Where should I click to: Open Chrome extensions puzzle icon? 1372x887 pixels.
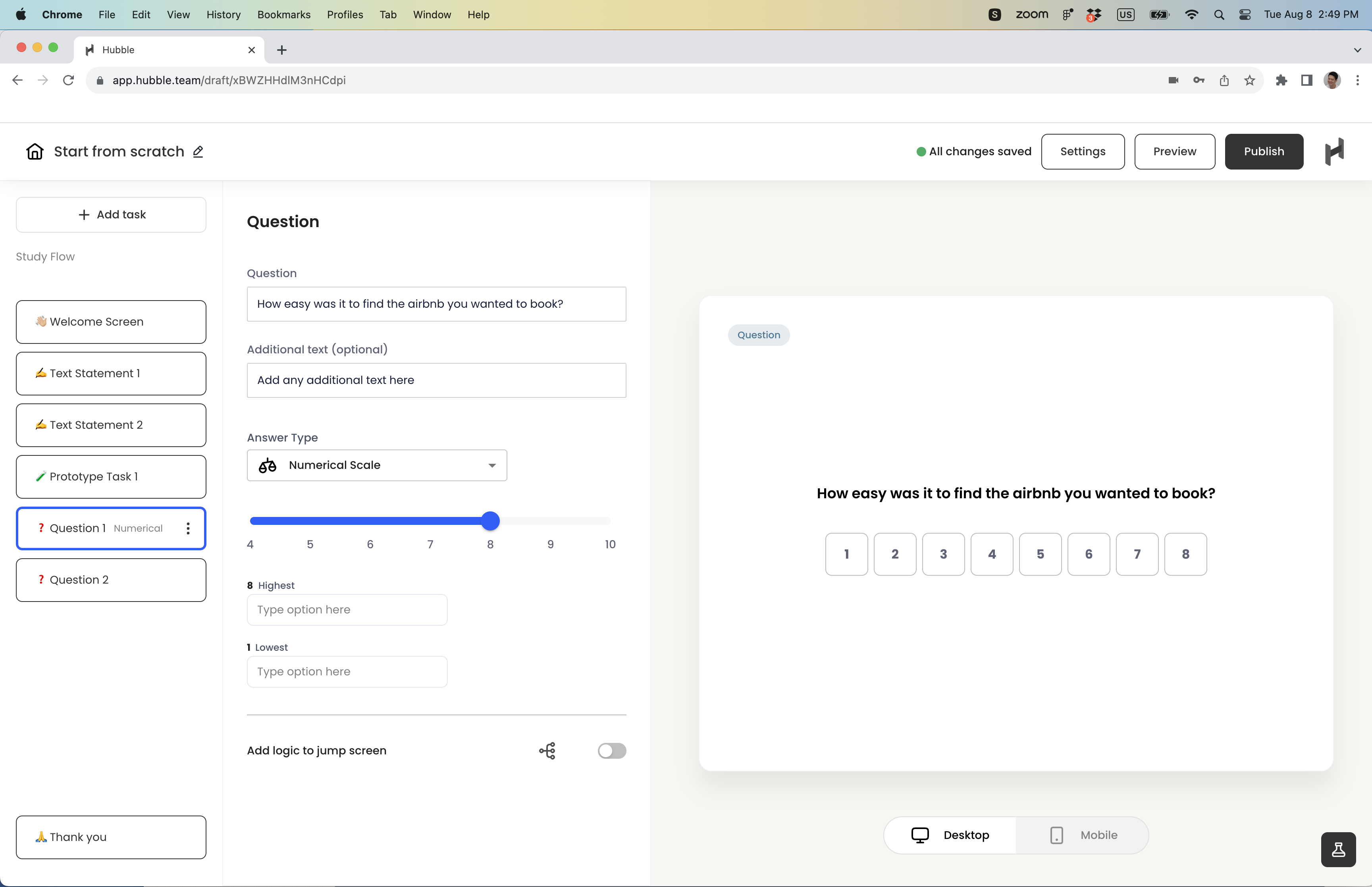click(x=1281, y=80)
